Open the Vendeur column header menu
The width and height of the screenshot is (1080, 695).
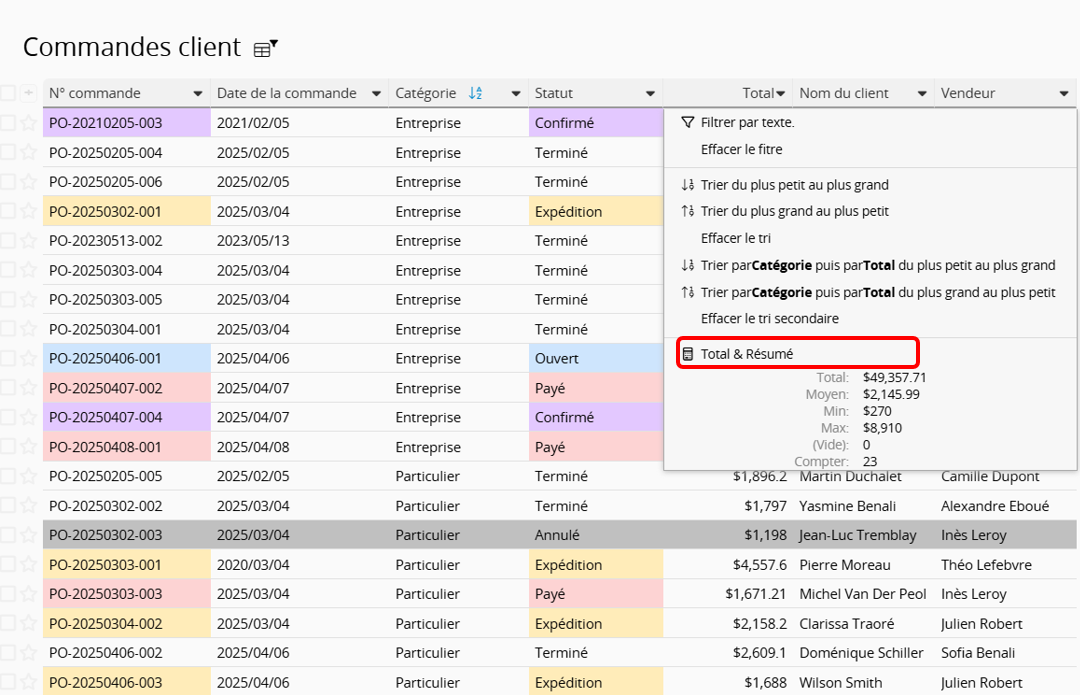tap(1063, 94)
